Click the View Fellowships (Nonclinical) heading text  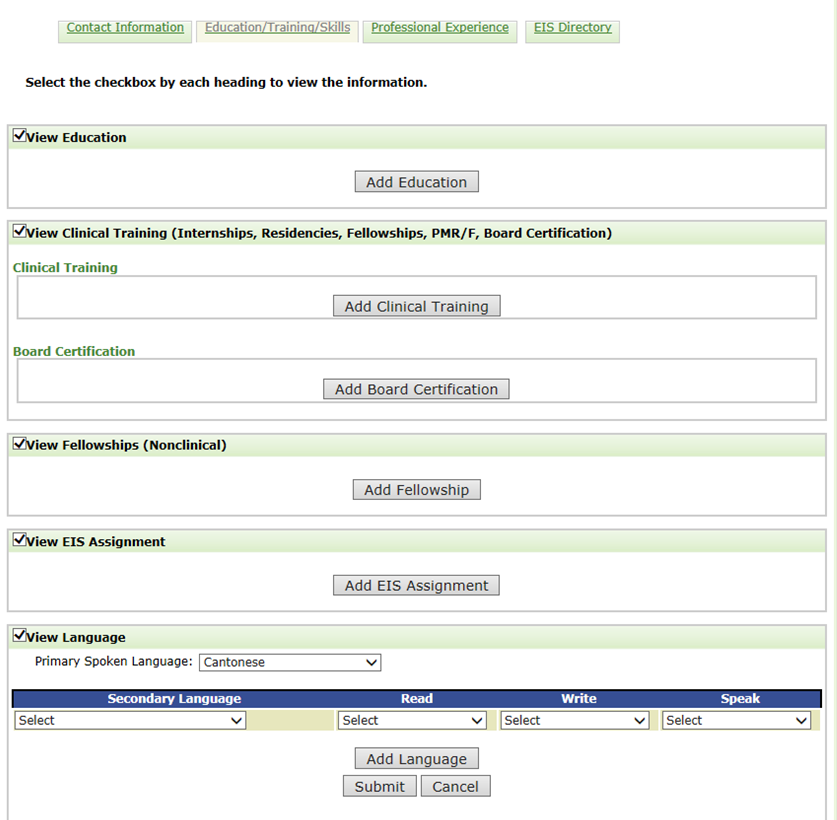127,445
